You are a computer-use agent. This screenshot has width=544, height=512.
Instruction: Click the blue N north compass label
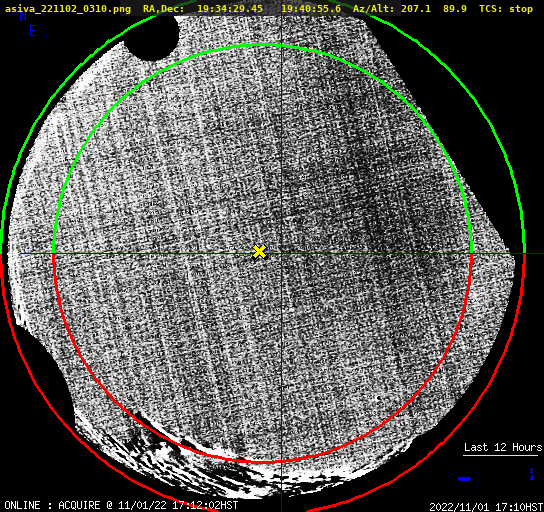pos(23,17)
